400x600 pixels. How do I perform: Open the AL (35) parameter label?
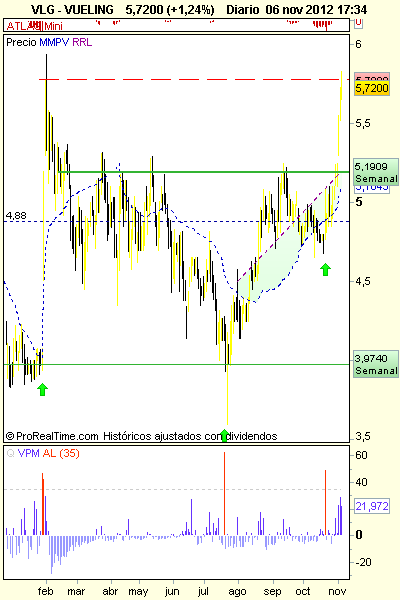[61, 453]
